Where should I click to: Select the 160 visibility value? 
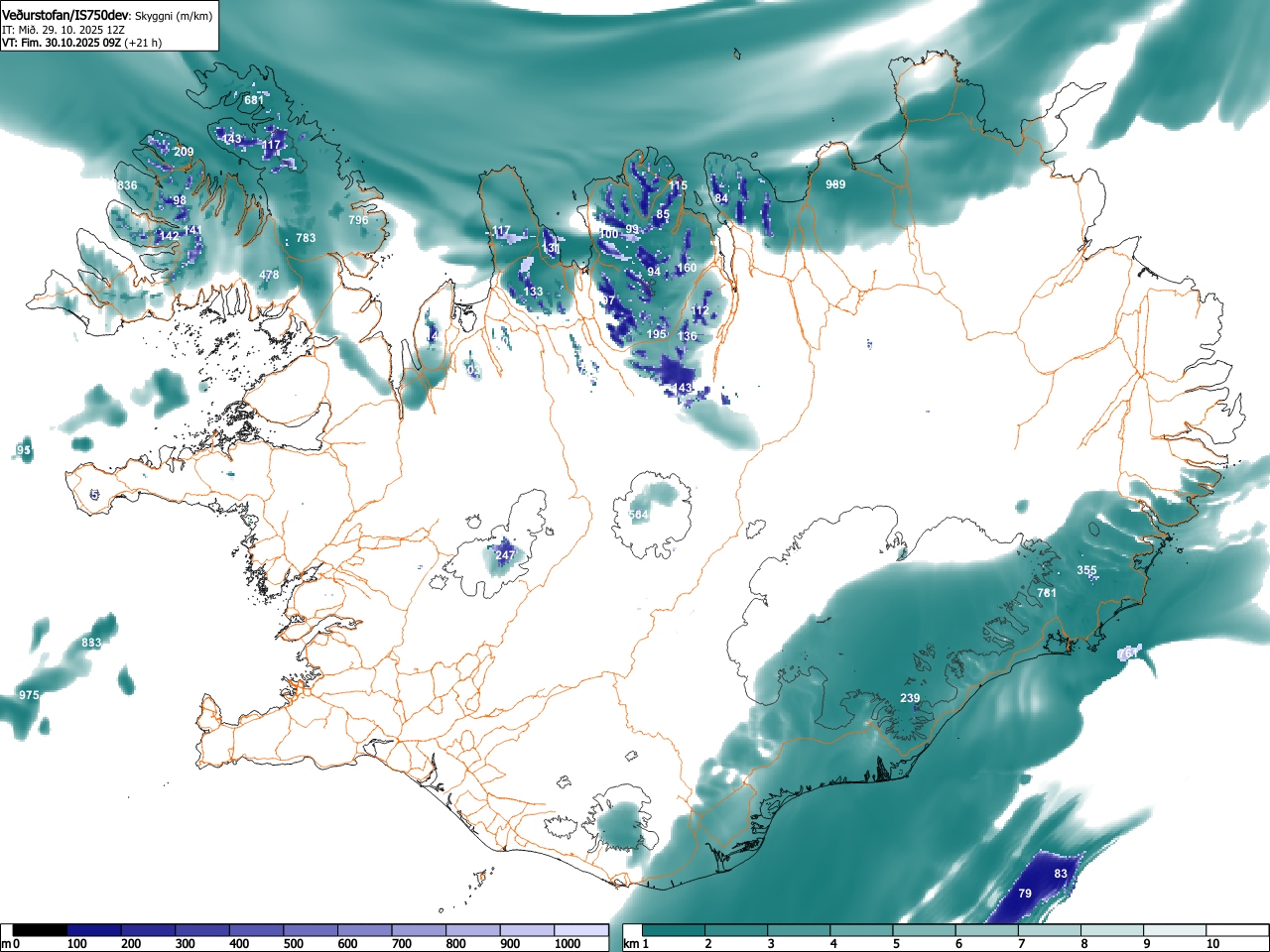coord(687,268)
